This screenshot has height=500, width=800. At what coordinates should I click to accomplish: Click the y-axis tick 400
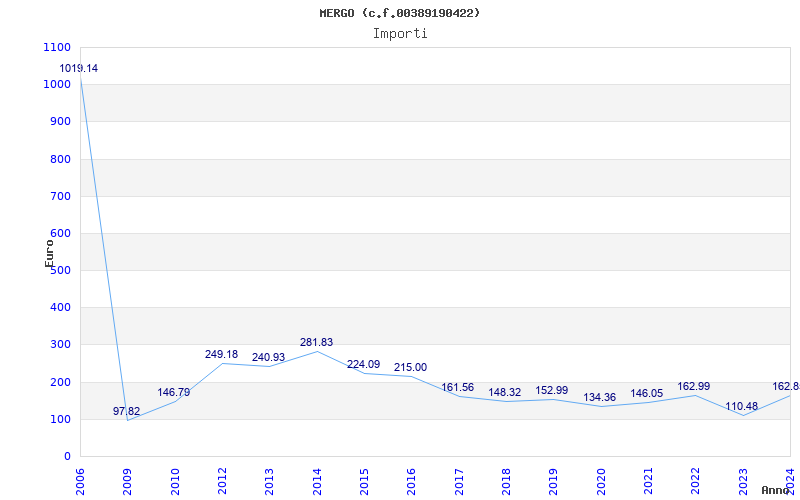pos(60,308)
